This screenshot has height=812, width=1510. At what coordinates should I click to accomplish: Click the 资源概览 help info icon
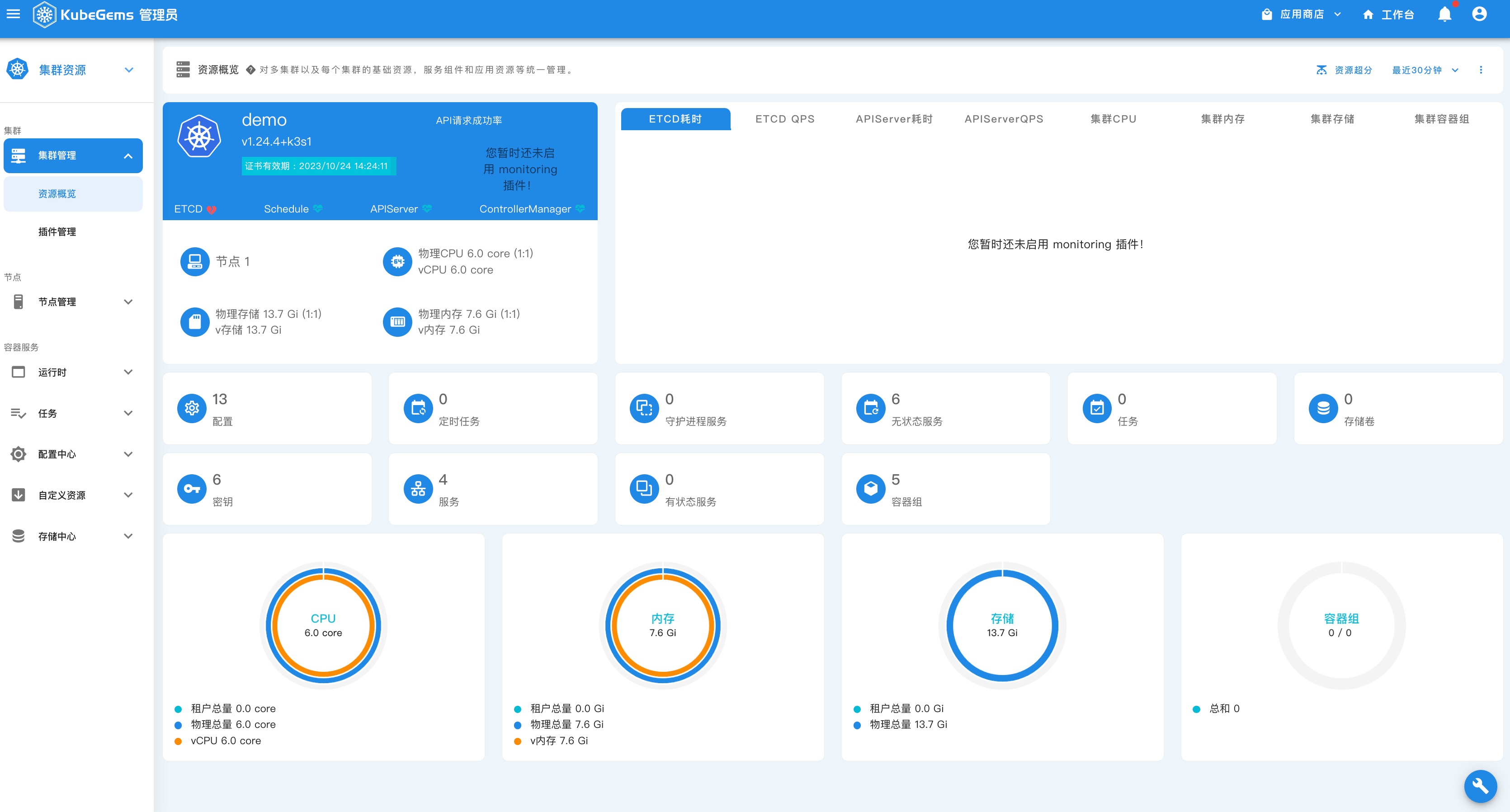click(250, 70)
